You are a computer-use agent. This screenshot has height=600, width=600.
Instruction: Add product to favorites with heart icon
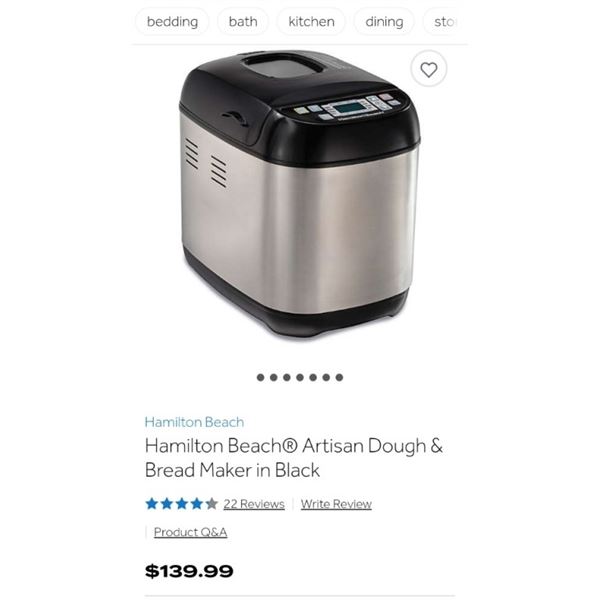[429, 69]
